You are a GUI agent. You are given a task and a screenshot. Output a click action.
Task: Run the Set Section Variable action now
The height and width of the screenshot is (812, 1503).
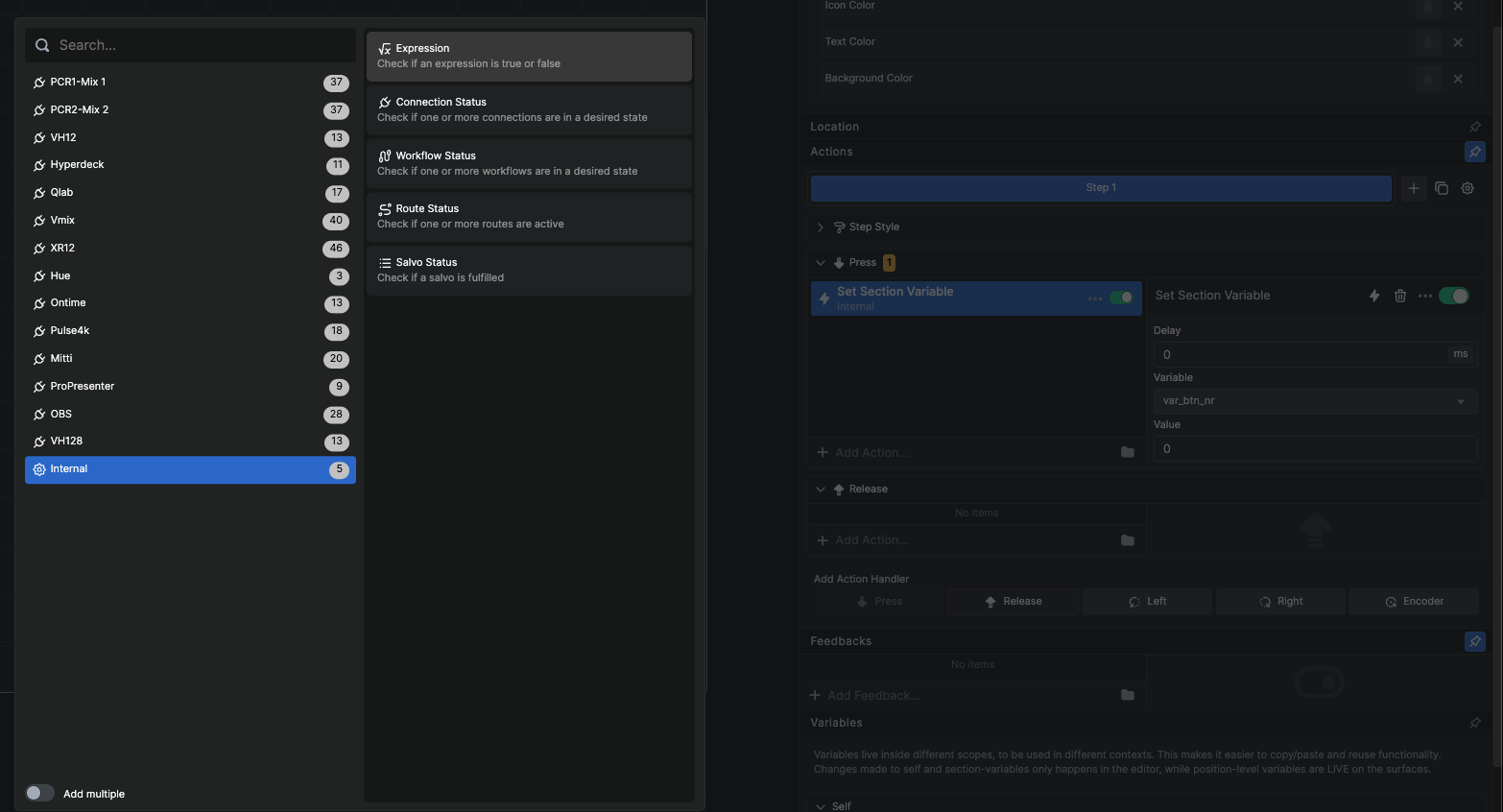[x=1374, y=296]
